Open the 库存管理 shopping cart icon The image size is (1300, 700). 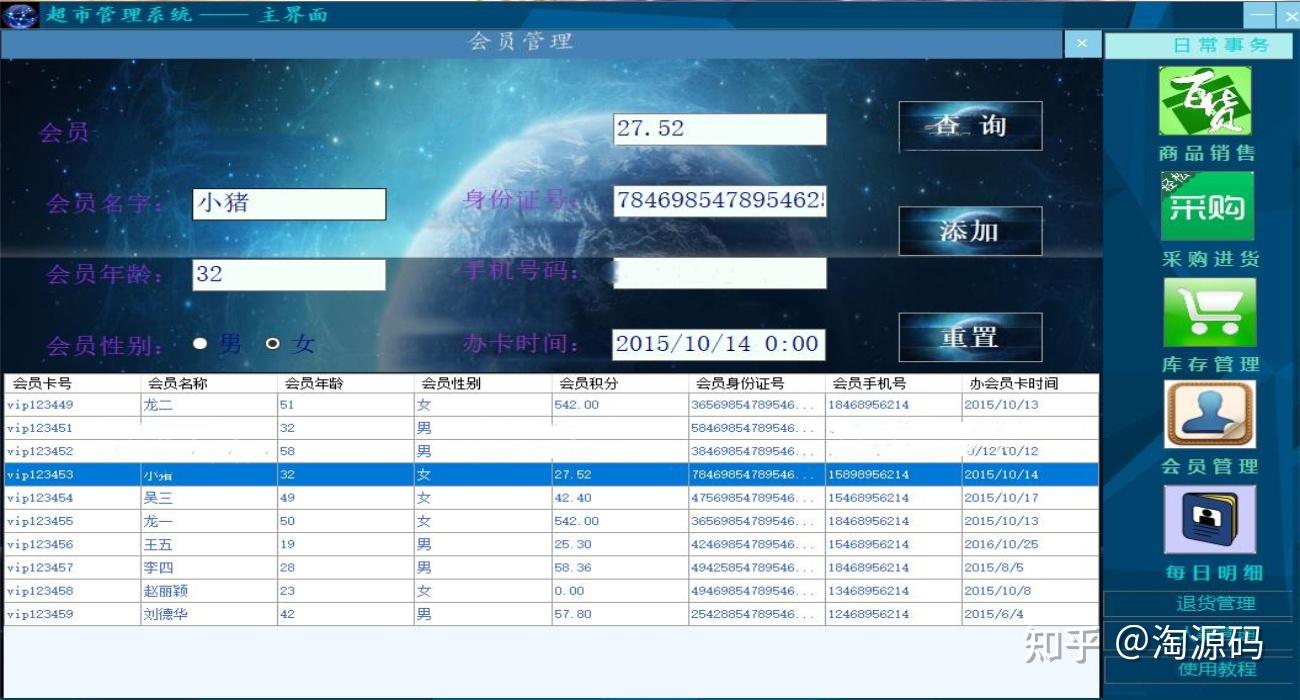tap(1209, 312)
